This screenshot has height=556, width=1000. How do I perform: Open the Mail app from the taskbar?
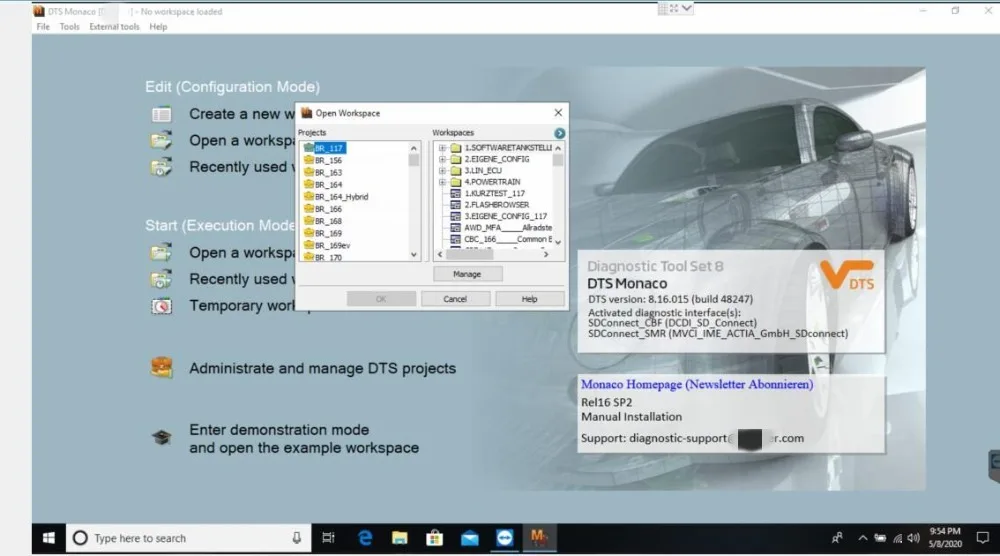click(x=470, y=538)
